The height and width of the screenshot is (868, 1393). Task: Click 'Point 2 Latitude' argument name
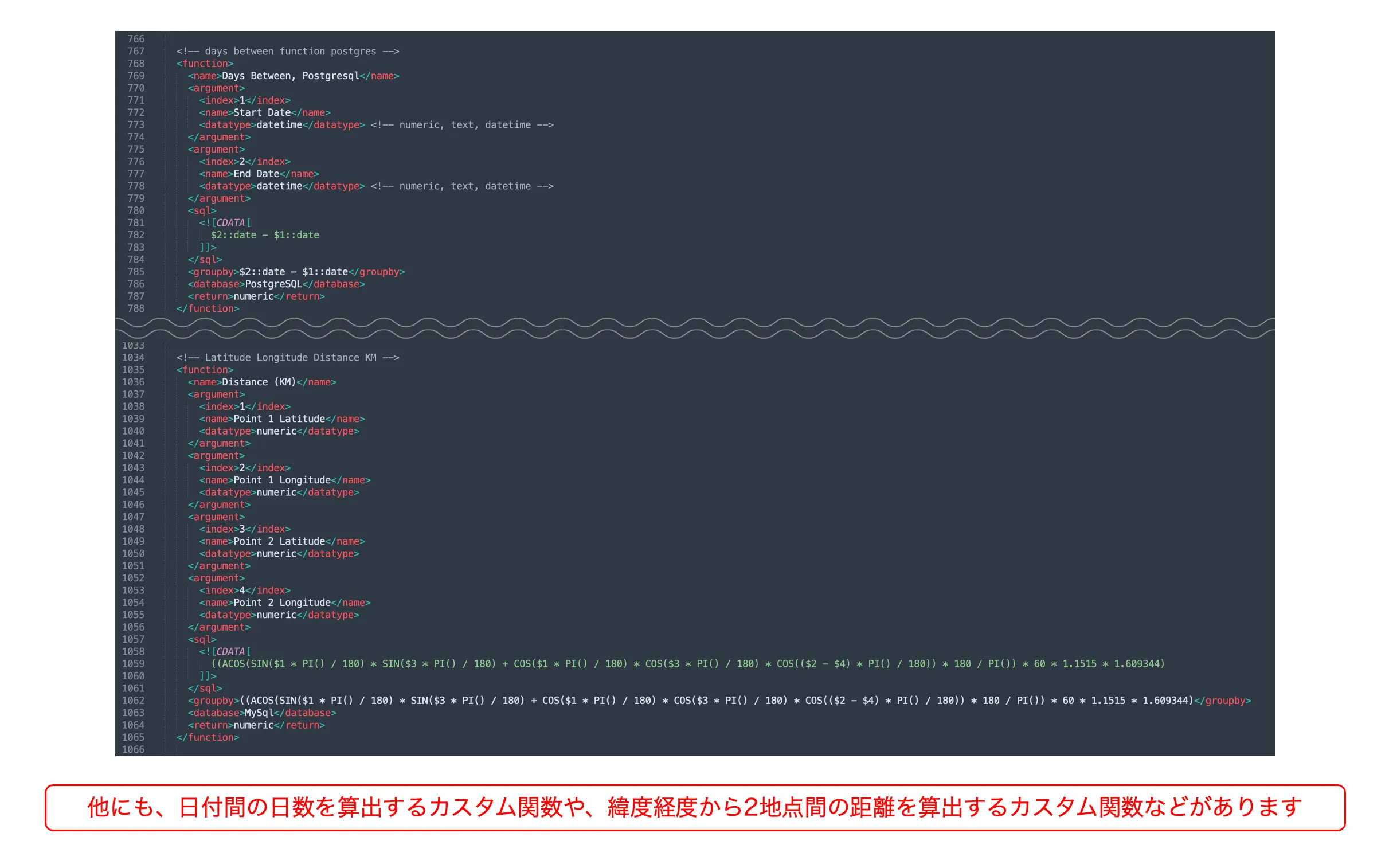[279, 542]
